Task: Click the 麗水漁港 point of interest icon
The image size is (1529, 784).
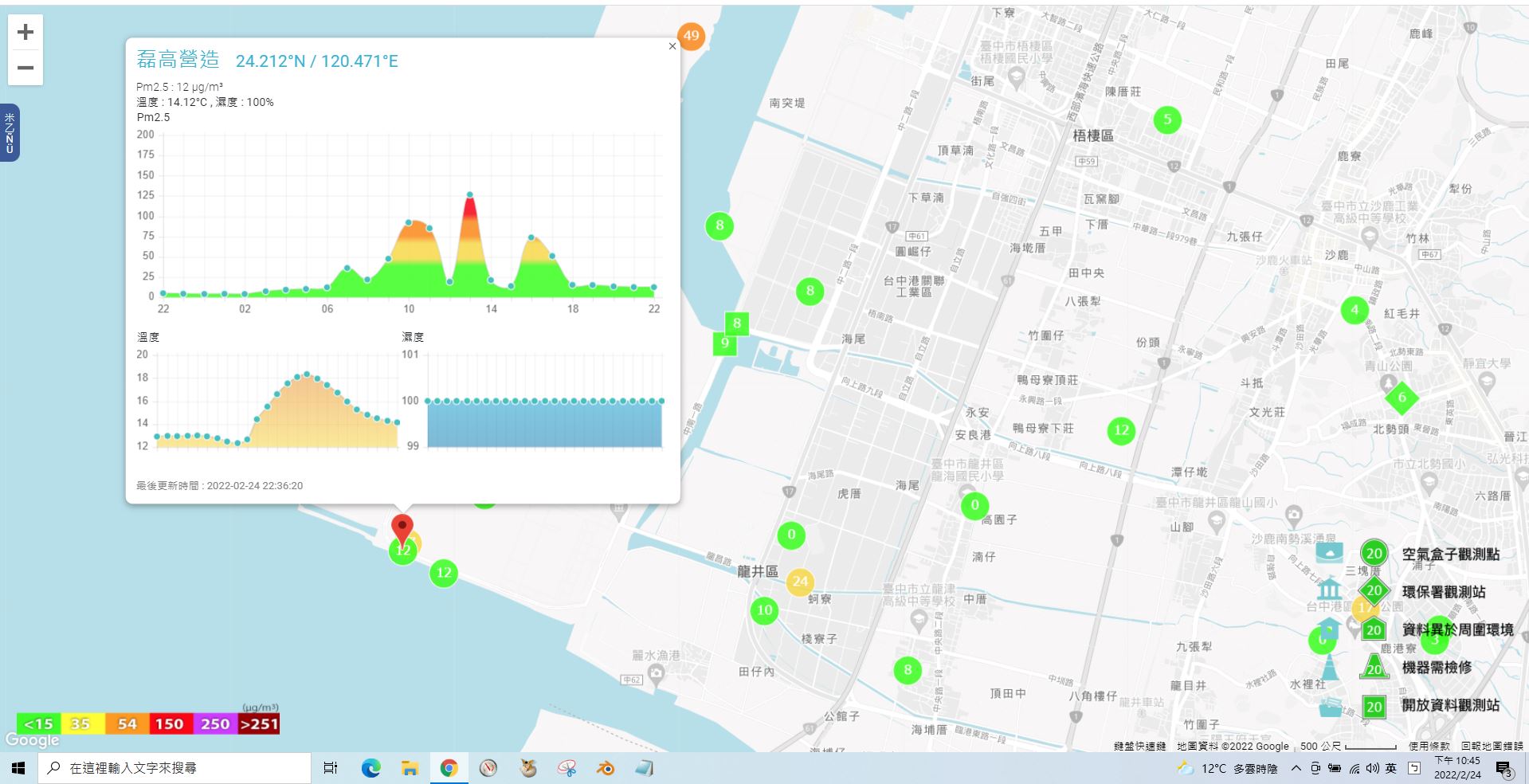Action: (657, 673)
